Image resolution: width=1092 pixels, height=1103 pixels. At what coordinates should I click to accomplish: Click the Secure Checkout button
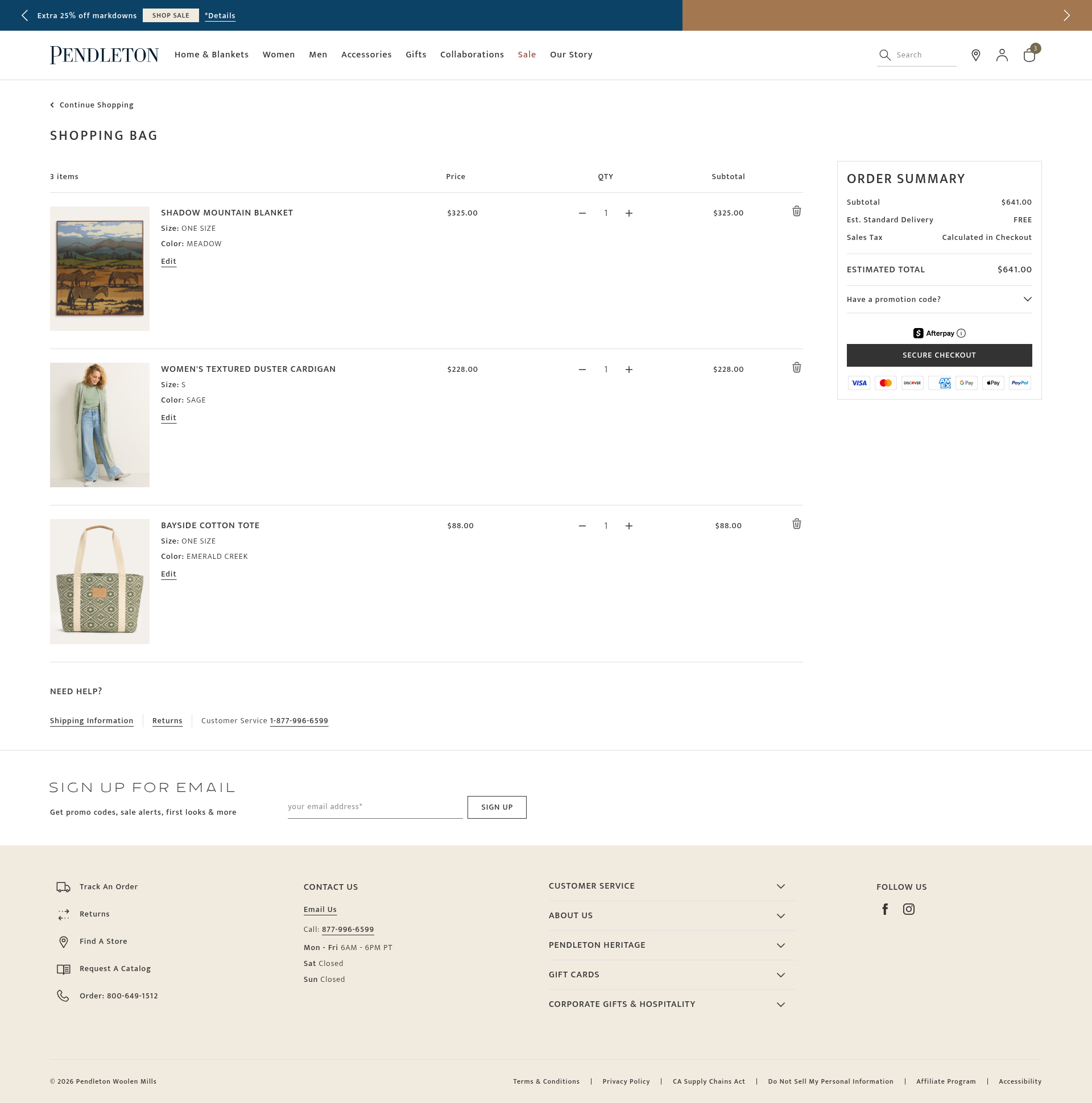pyautogui.click(x=939, y=355)
